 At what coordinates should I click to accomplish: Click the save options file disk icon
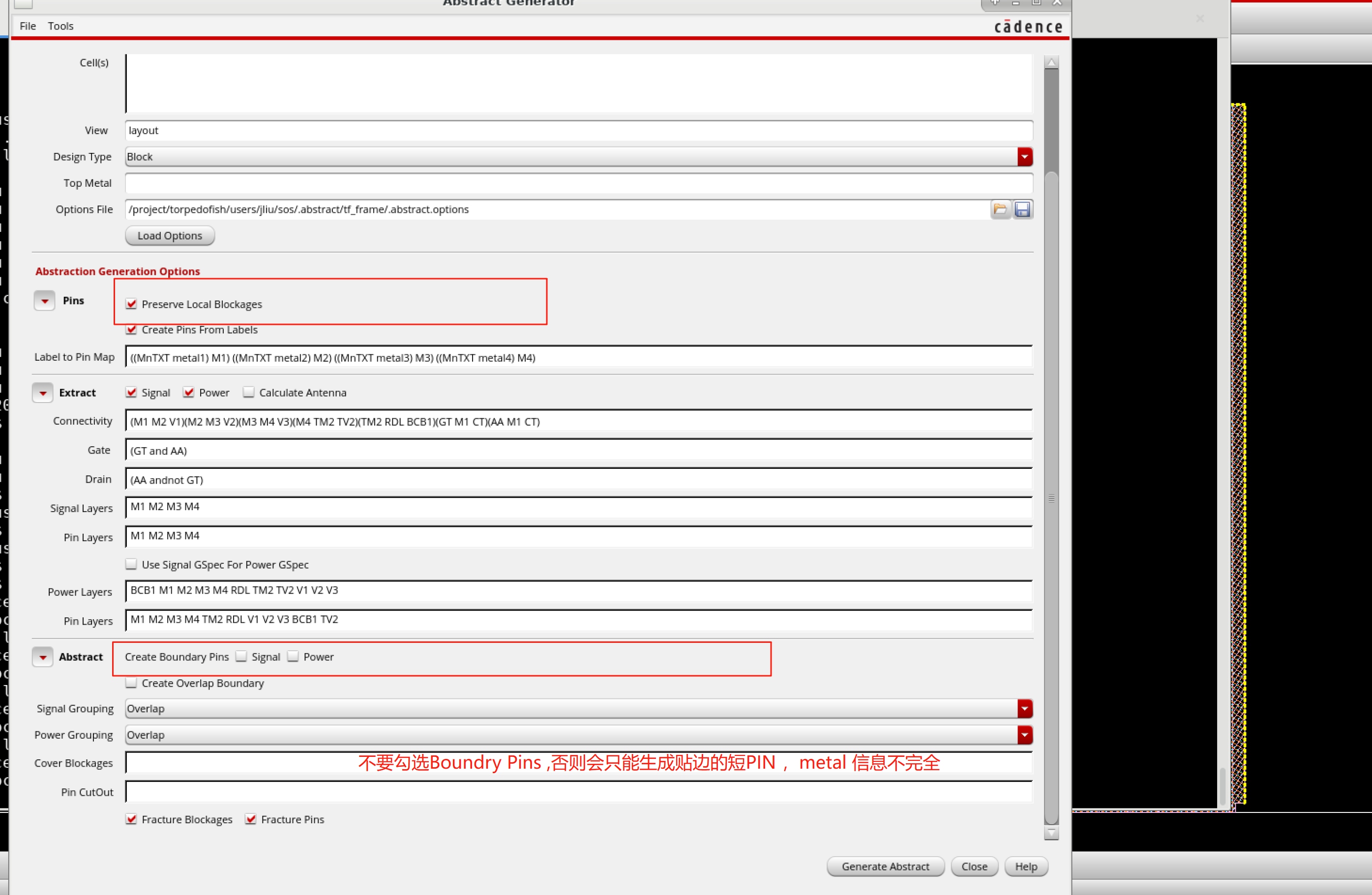(x=1023, y=209)
